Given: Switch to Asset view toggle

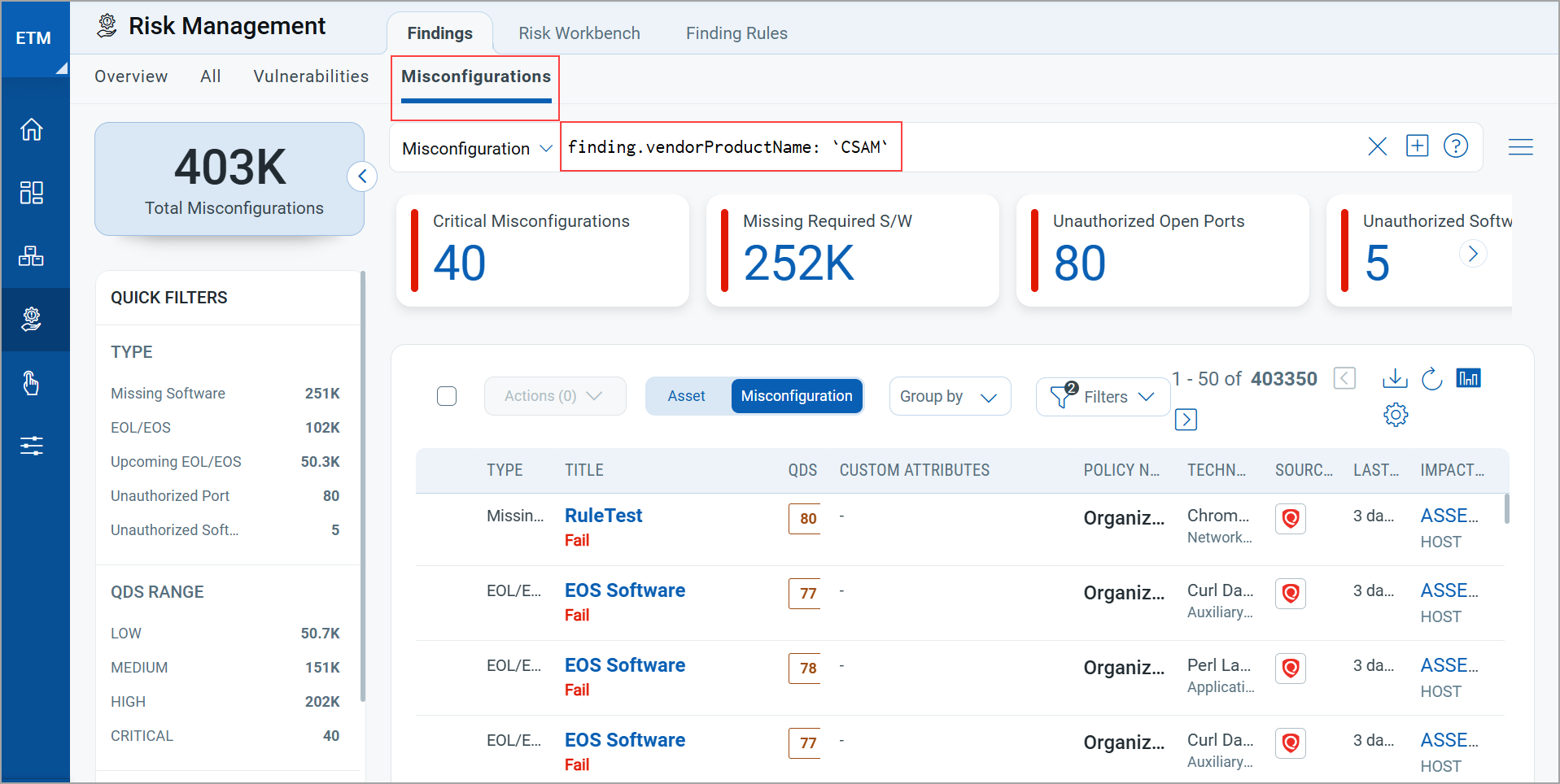Looking at the screenshot, I should tap(687, 396).
